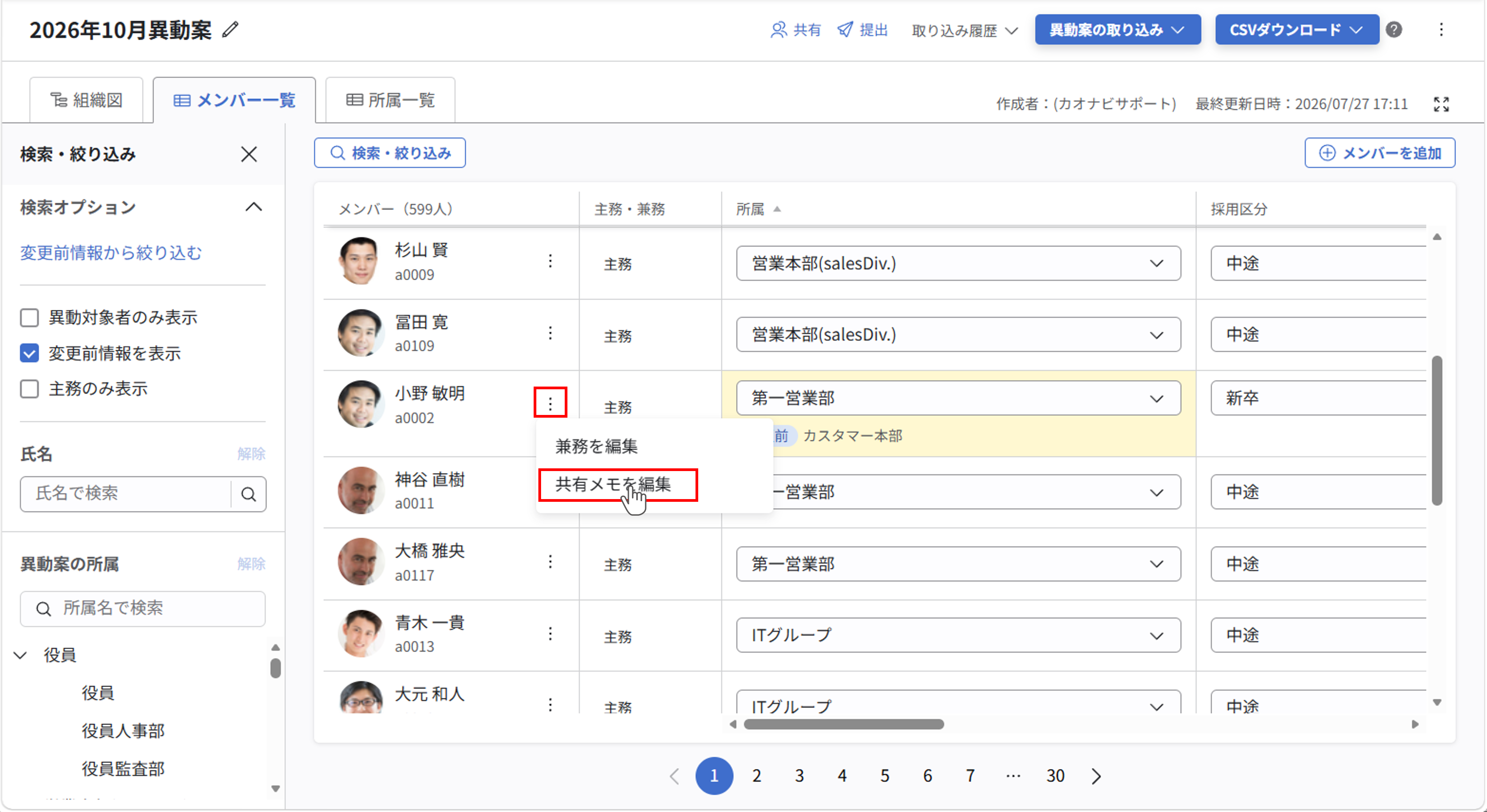Open the kebab menu for 杉山 賢

pyautogui.click(x=550, y=261)
